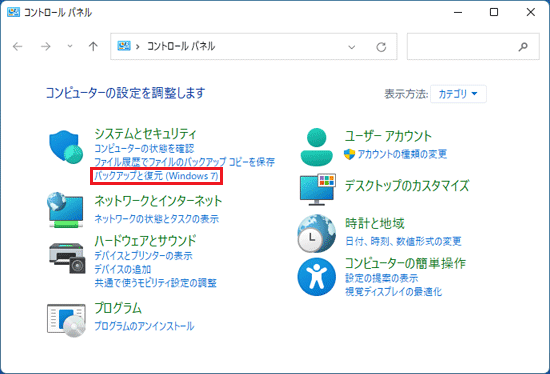The height and width of the screenshot is (374, 550).
Task: Open デバイスとプリンターの表示 link
Action: [x=143, y=256]
